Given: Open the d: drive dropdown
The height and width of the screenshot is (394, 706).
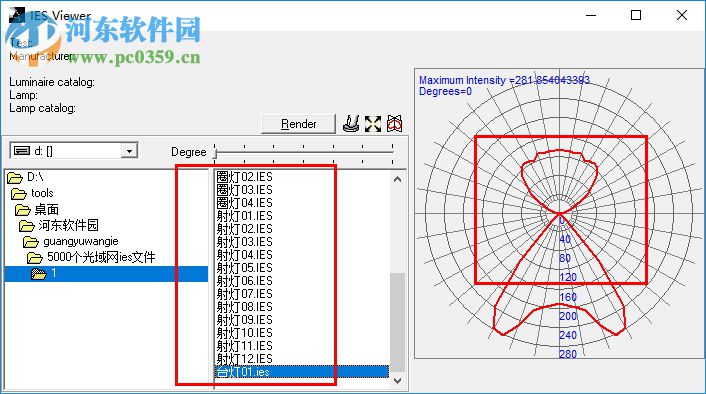Looking at the screenshot, I should [x=129, y=151].
